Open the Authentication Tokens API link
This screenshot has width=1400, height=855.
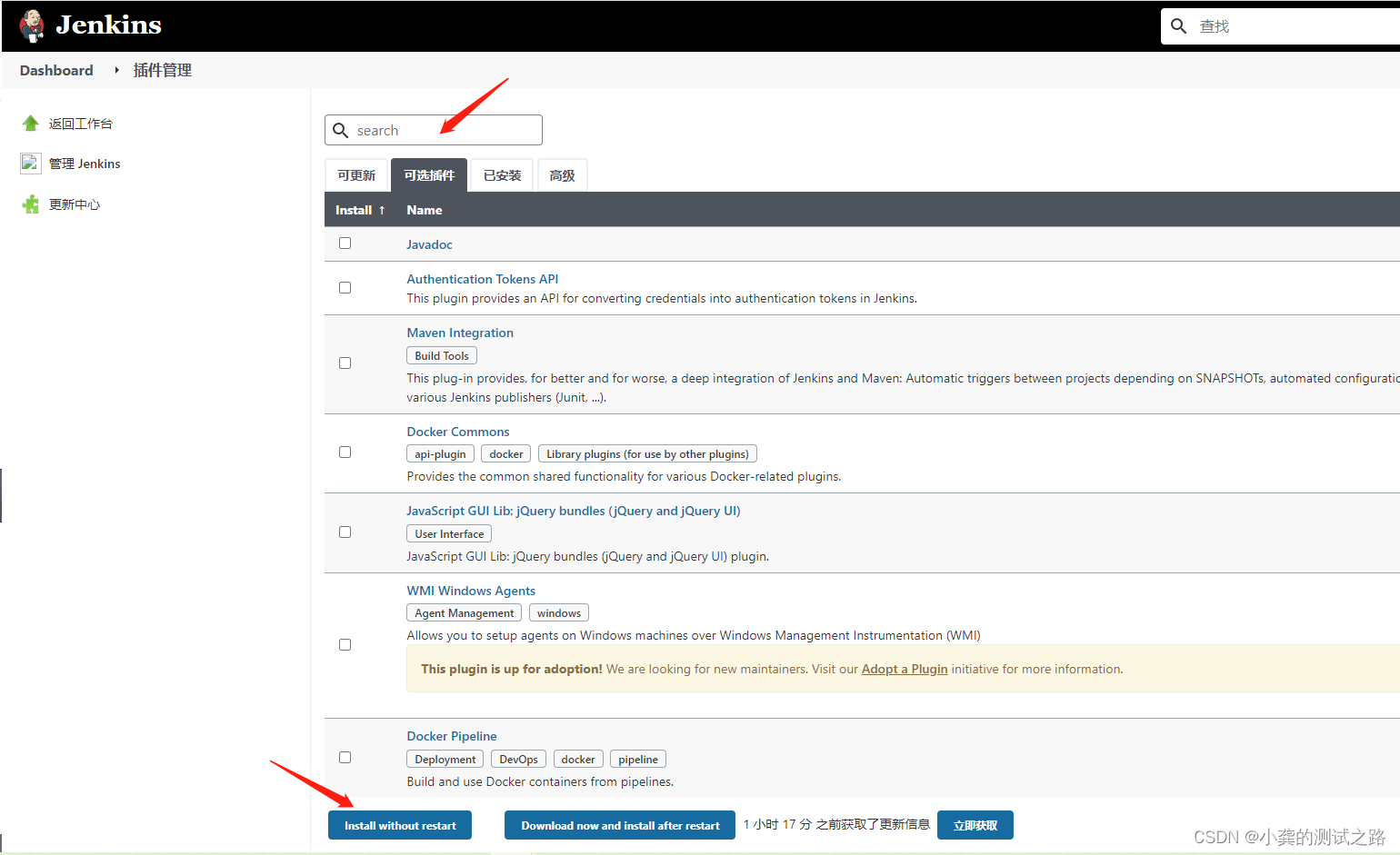click(483, 279)
